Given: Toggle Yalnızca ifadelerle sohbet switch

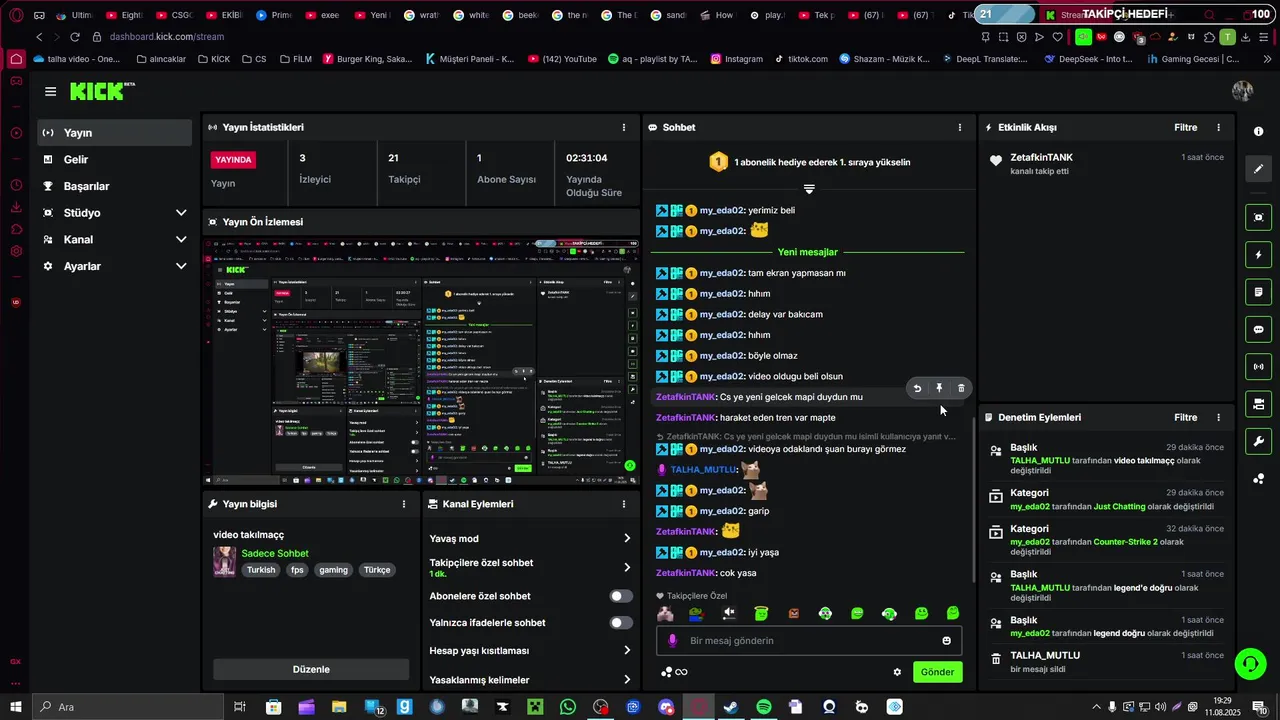Looking at the screenshot, I should tap(621, 623).
